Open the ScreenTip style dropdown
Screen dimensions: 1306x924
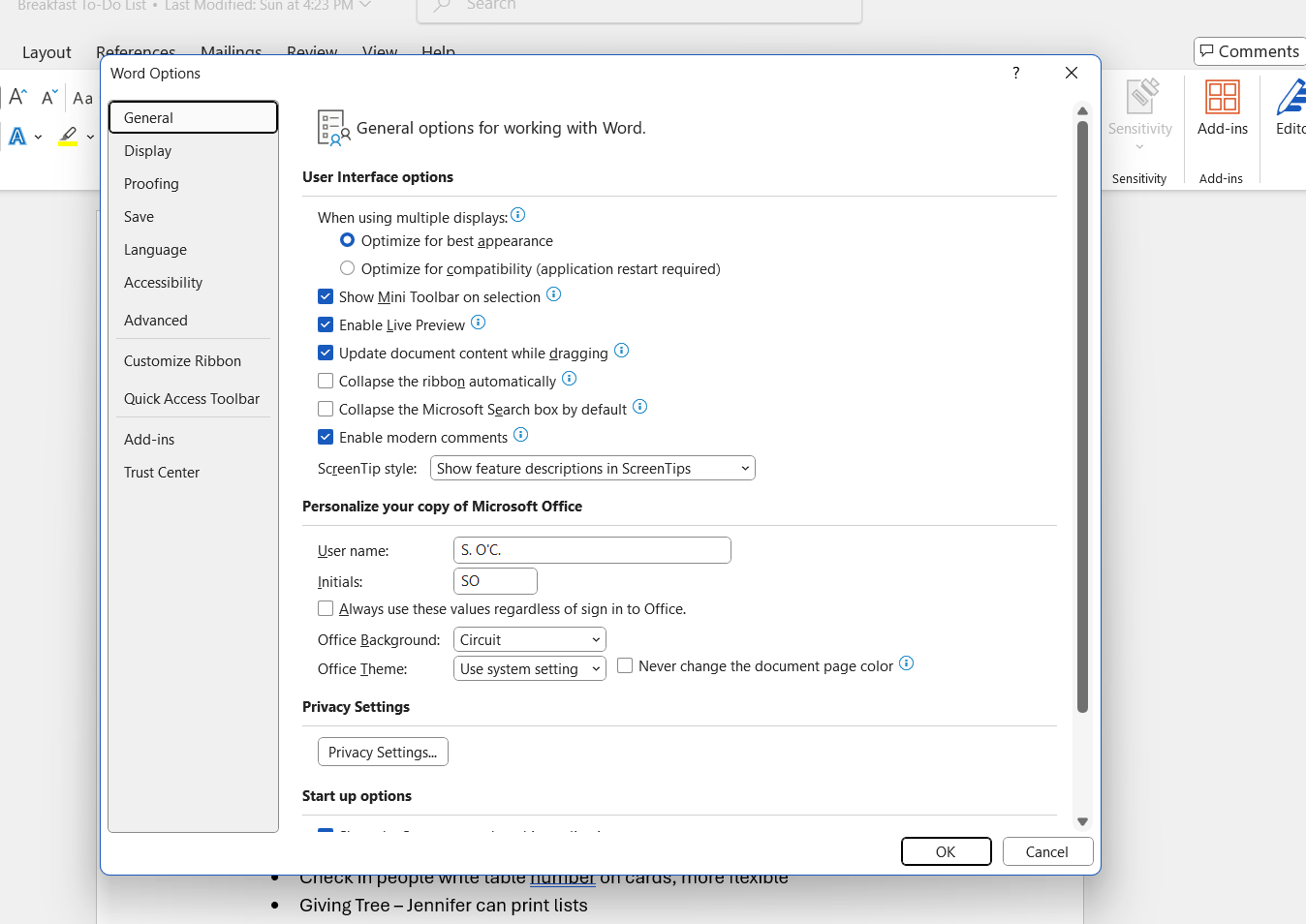pos(592,468)
